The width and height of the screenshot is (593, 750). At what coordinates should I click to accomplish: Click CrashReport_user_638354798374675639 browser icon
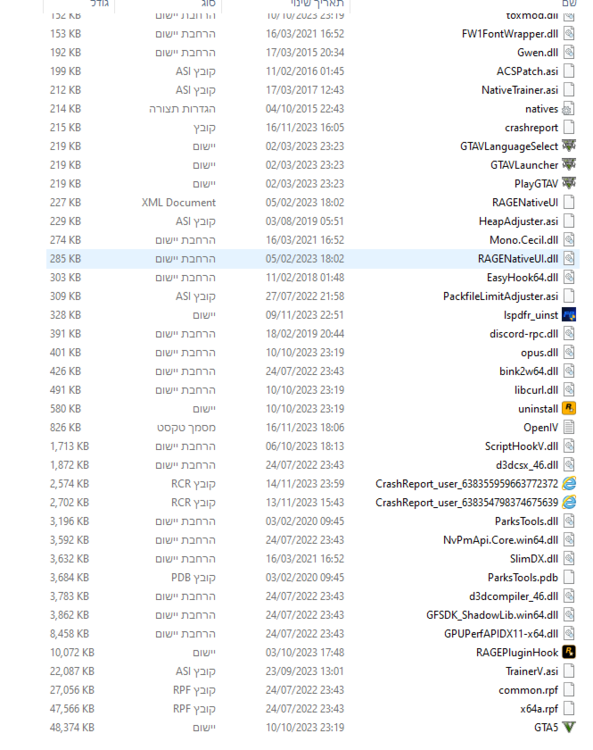pyautogui.click(x=569, y=502)
